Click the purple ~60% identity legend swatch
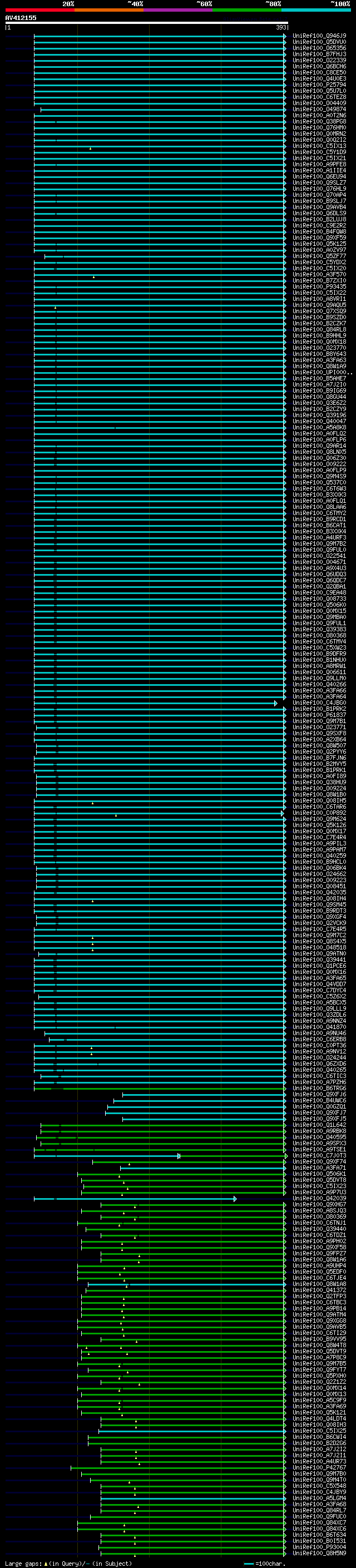The height and width of the screenshot is (1568, 356). [179, 10]
